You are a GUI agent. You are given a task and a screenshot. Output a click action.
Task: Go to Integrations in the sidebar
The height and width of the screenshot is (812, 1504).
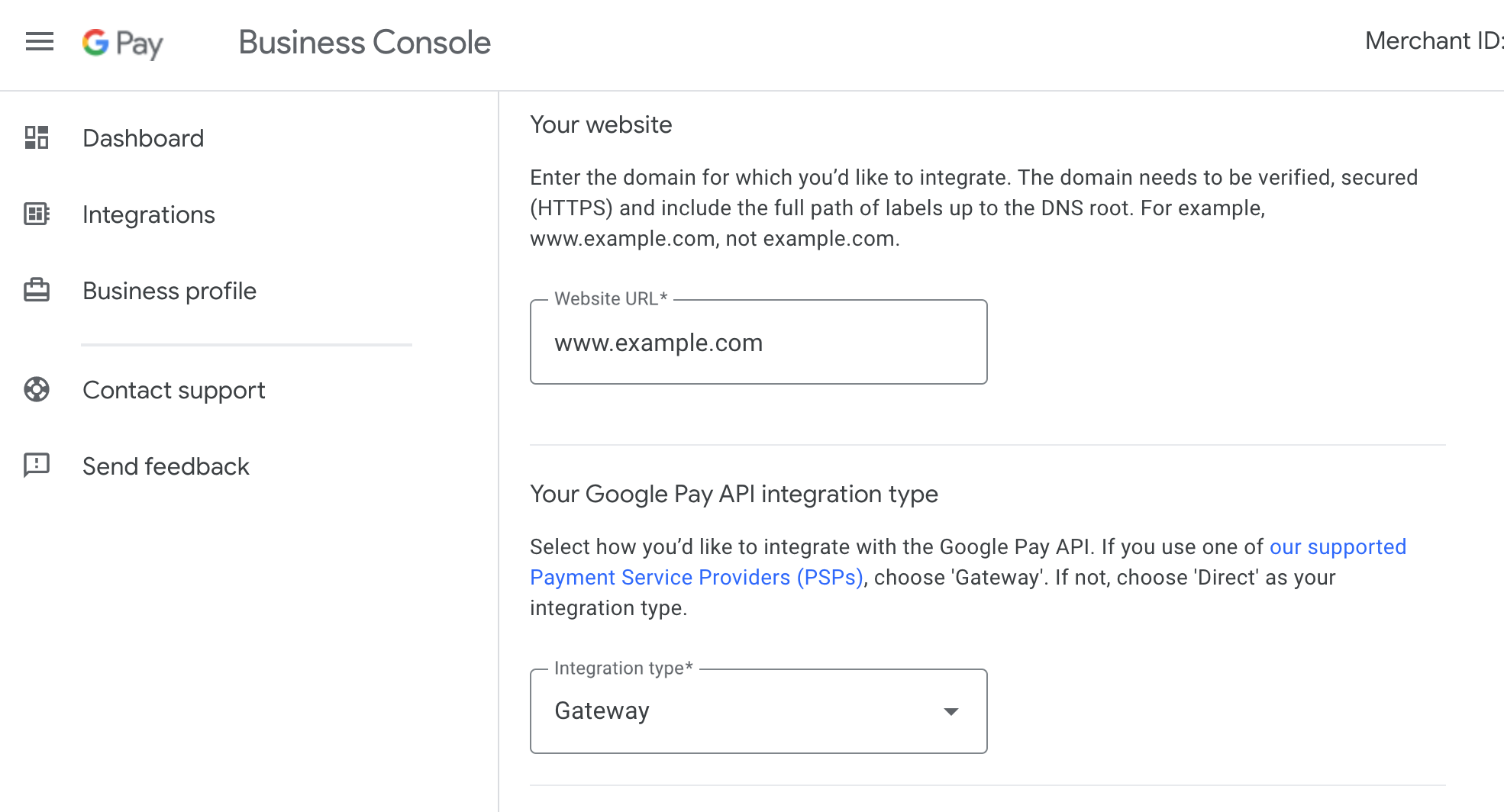click(x=149, y=214)
